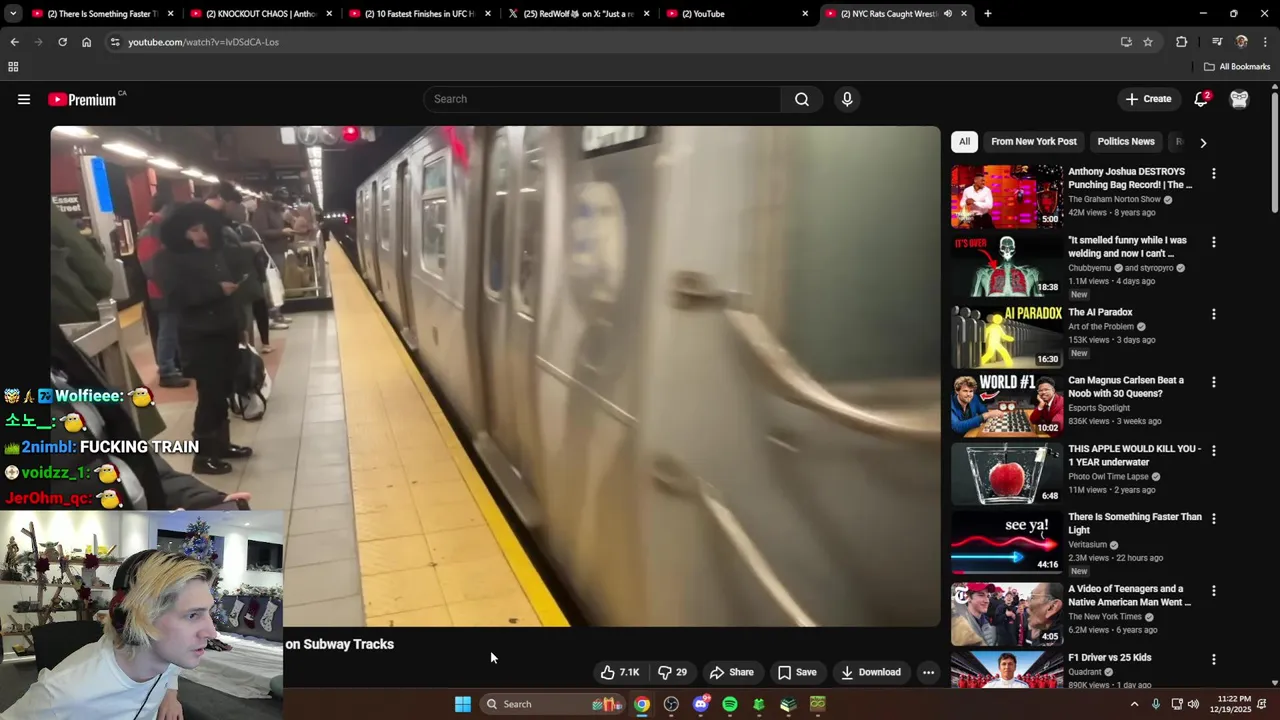The width and height of the screenshot is (1280, 720).
Task: Switch to 10 Fastest Finishes in UFC tab
Action: click(x=420, y=14)
